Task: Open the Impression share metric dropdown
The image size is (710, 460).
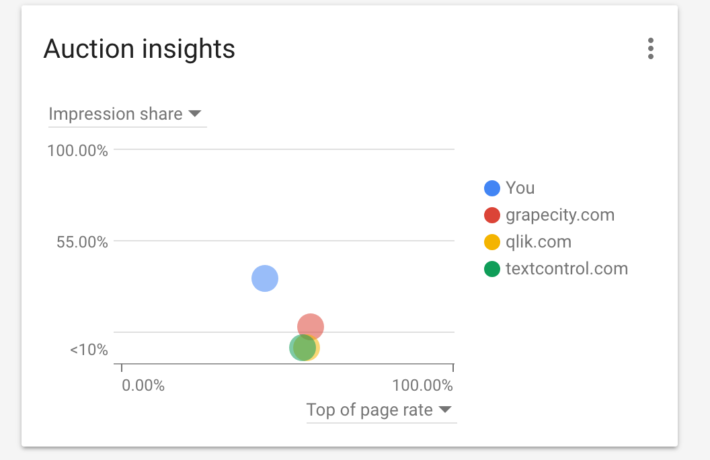Action: click(x=126, y=114)
